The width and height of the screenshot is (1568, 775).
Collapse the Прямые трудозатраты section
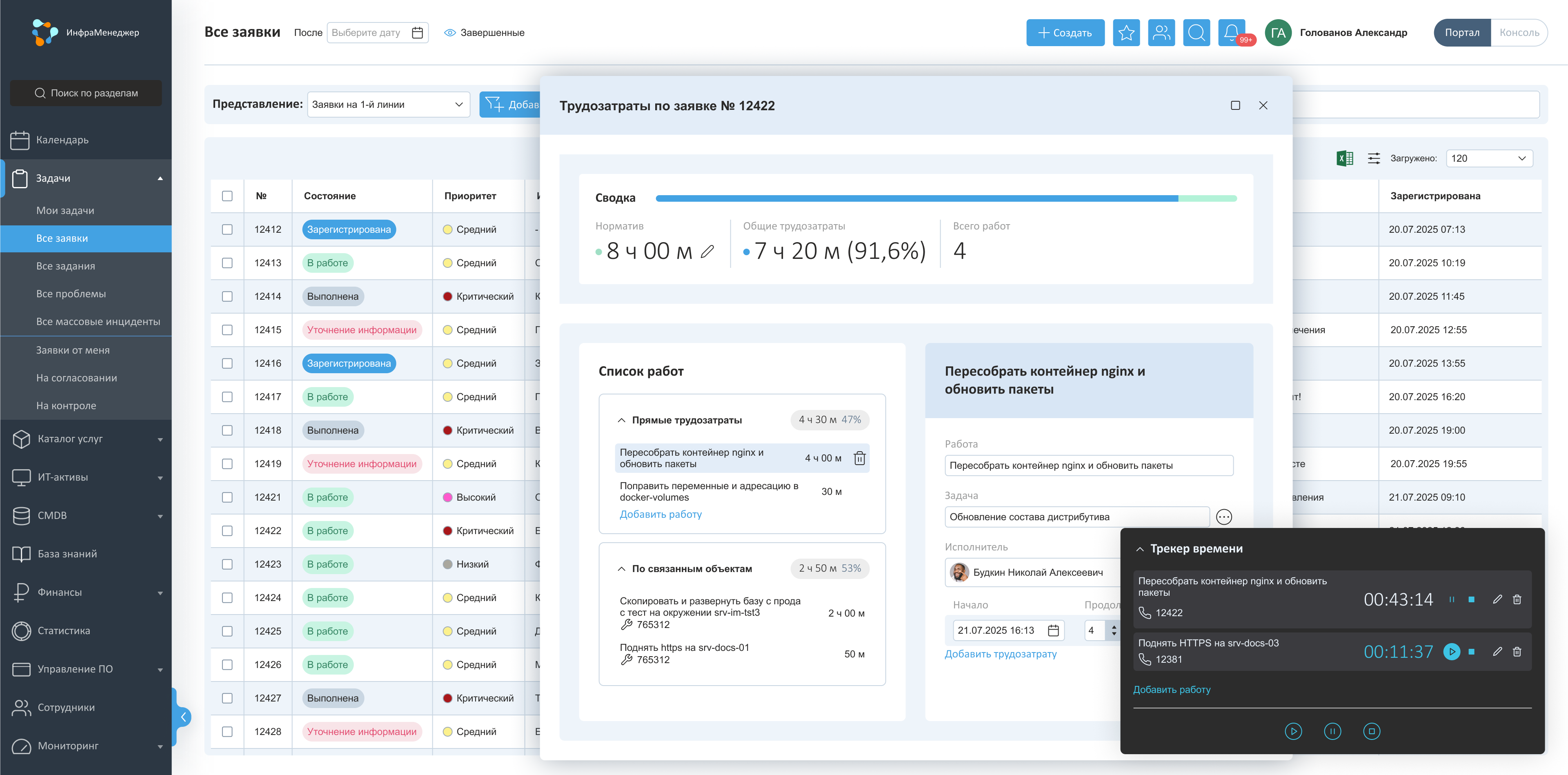click(621, 420)
